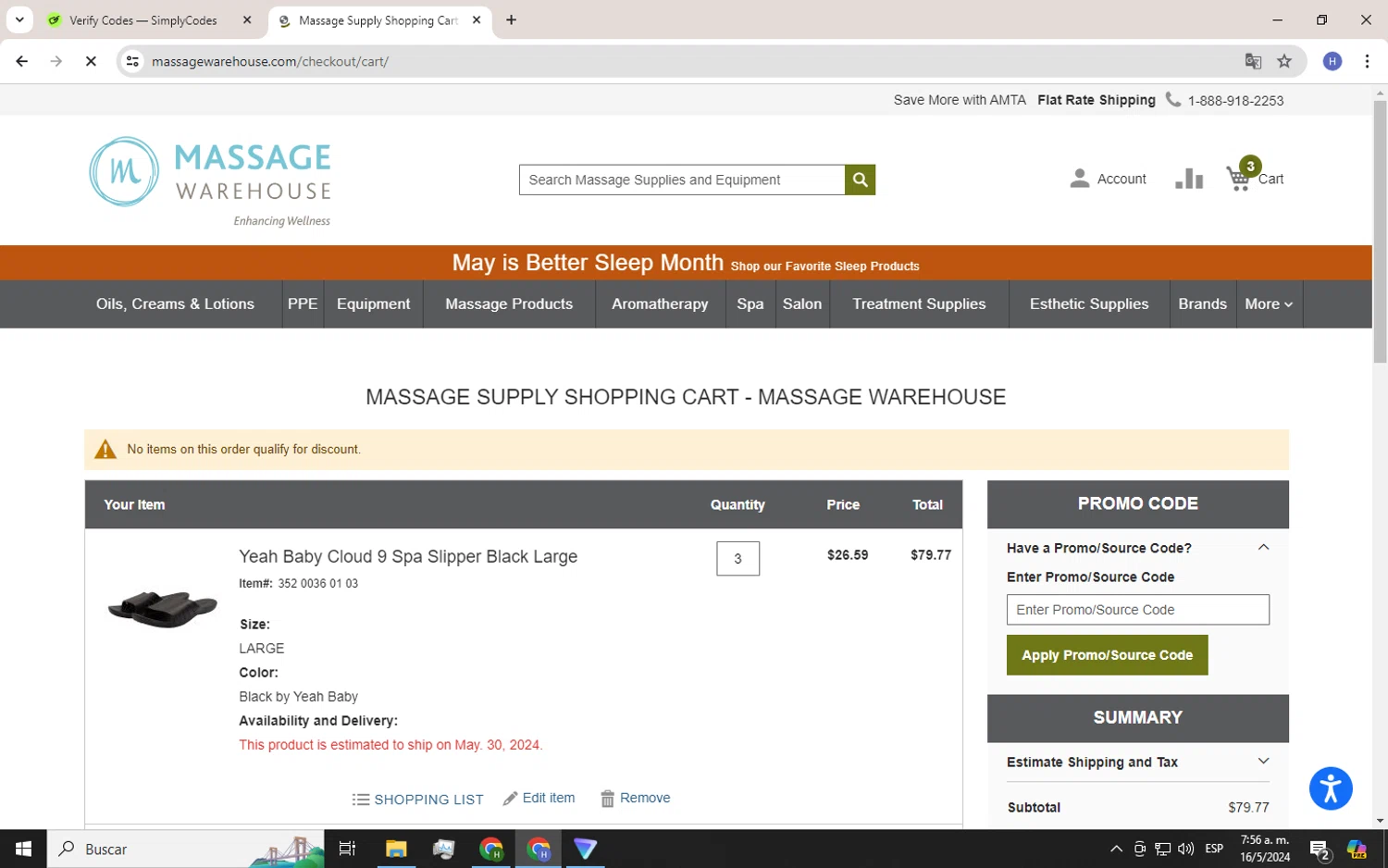
Task: Open the Account user icon
Action: click(x=1079, y=179)
